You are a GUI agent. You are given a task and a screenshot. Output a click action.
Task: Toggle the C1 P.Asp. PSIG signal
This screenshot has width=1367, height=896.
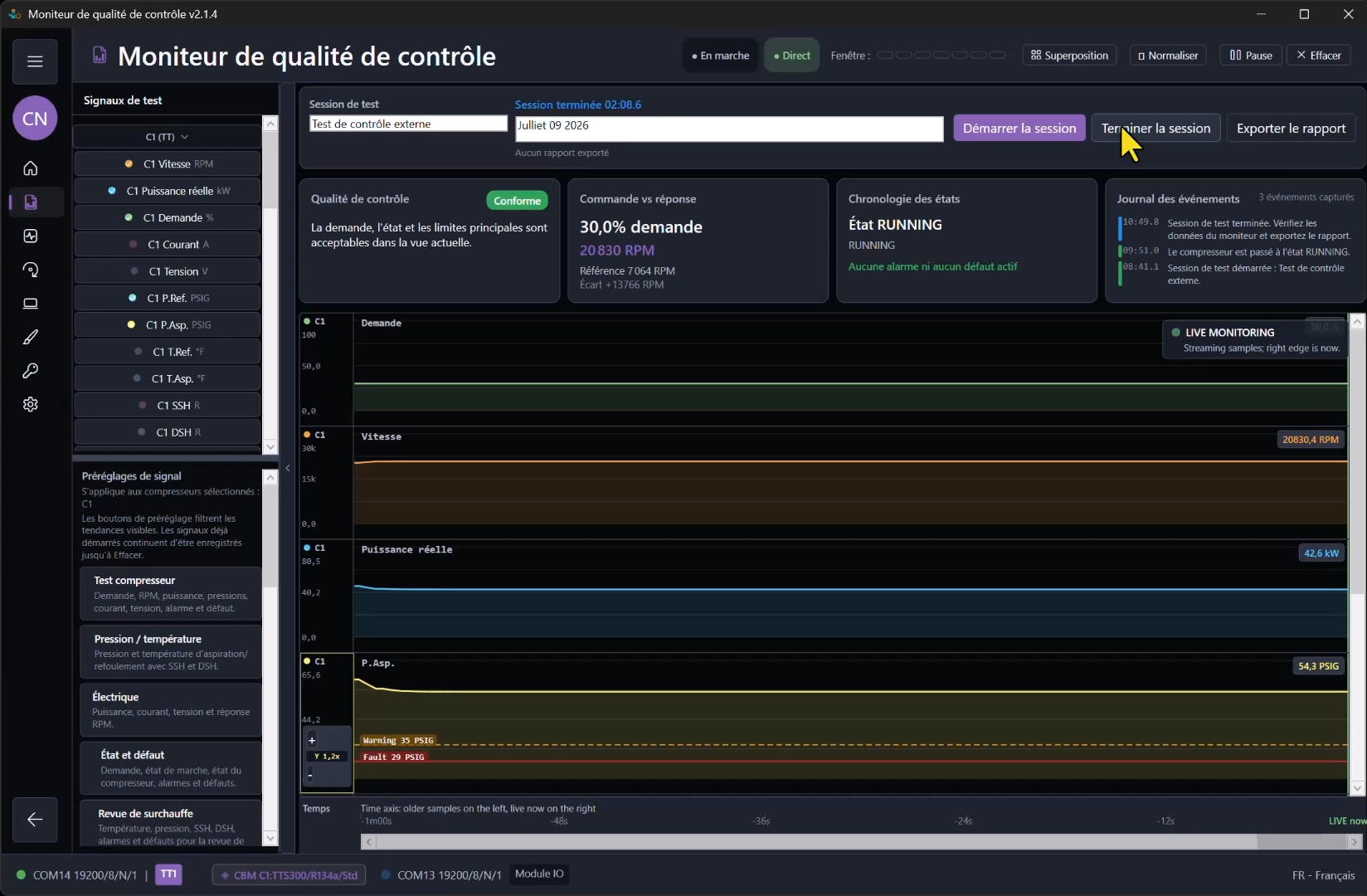click(x=168, y=325)
